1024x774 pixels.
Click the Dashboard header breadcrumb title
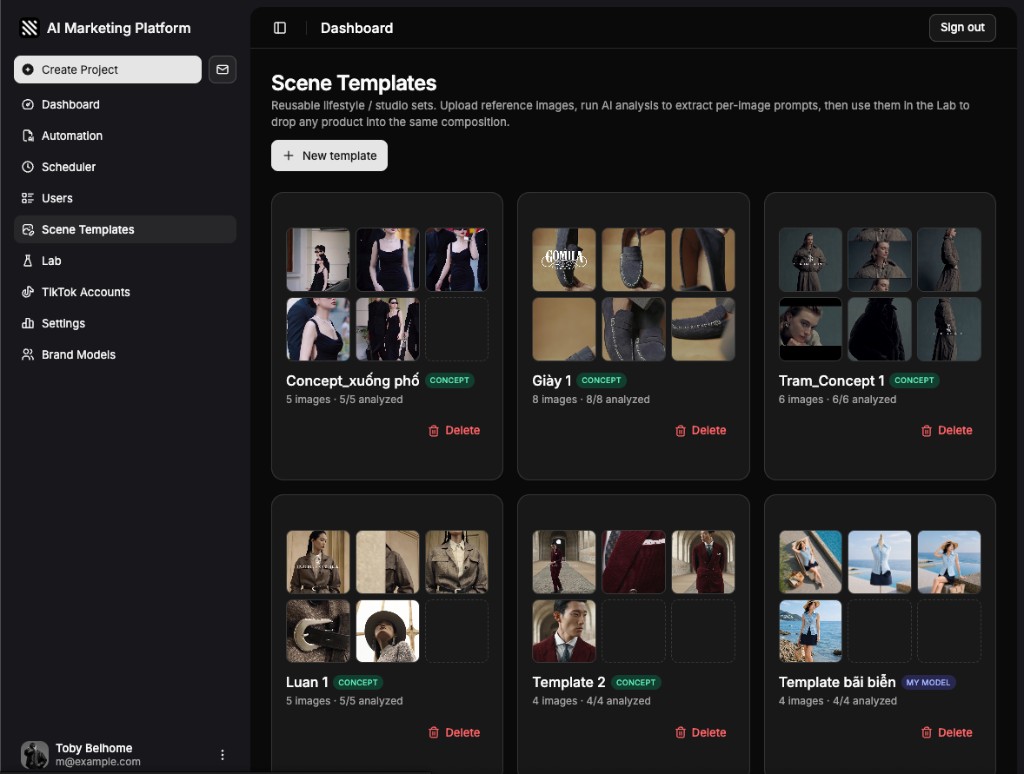(x=357, y=28)
